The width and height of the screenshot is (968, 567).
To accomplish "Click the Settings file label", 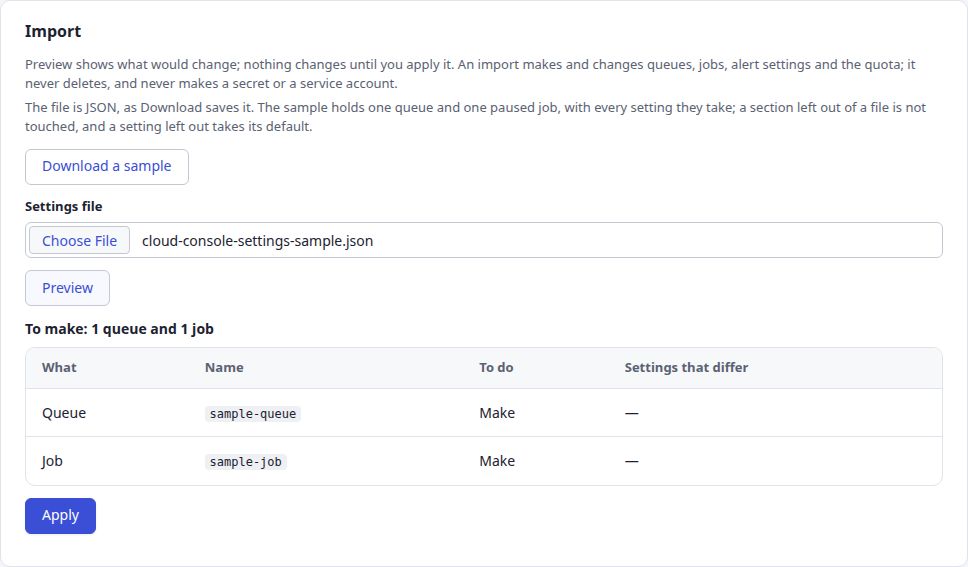I will click(64, 206).
